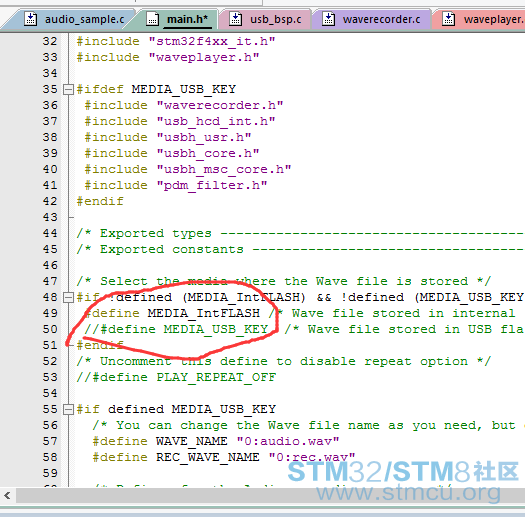This screenshot has width=525, height=517.
Task: Open the waverecorder.c tab
Action: pyautogui.click(x=371, y=19)
